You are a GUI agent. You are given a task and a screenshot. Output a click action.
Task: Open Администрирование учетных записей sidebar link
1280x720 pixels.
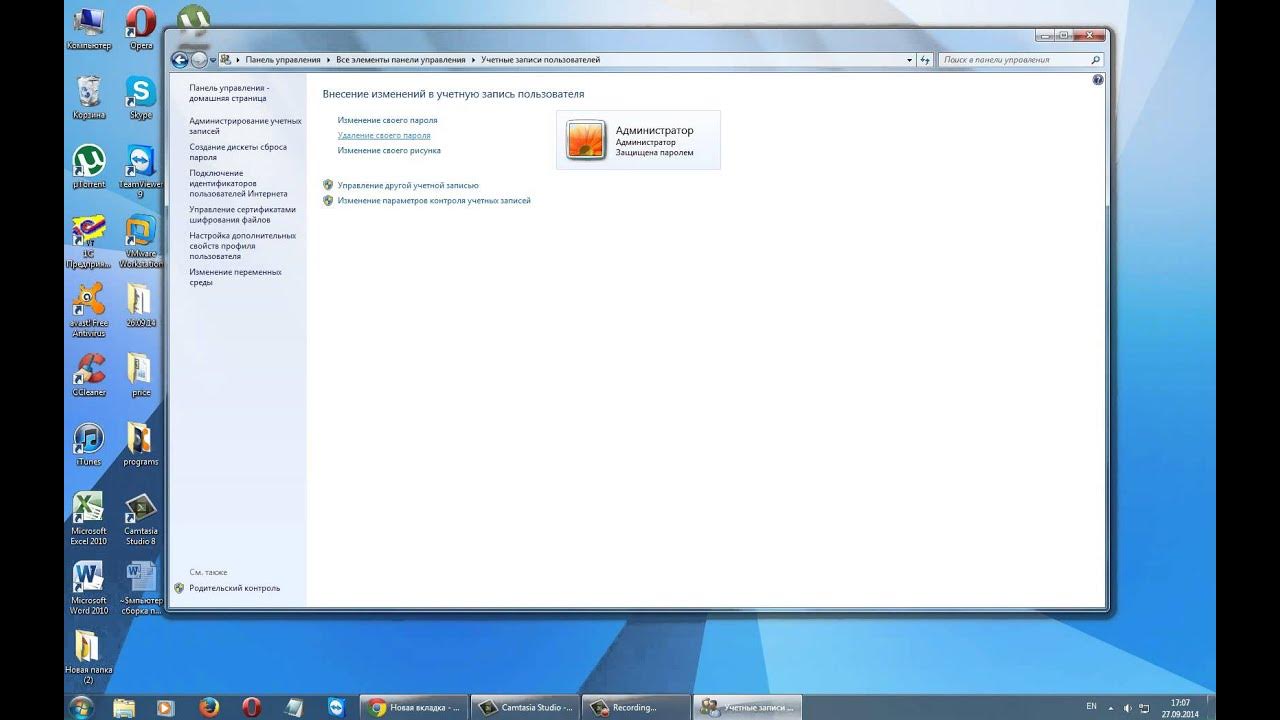(245, 125)
